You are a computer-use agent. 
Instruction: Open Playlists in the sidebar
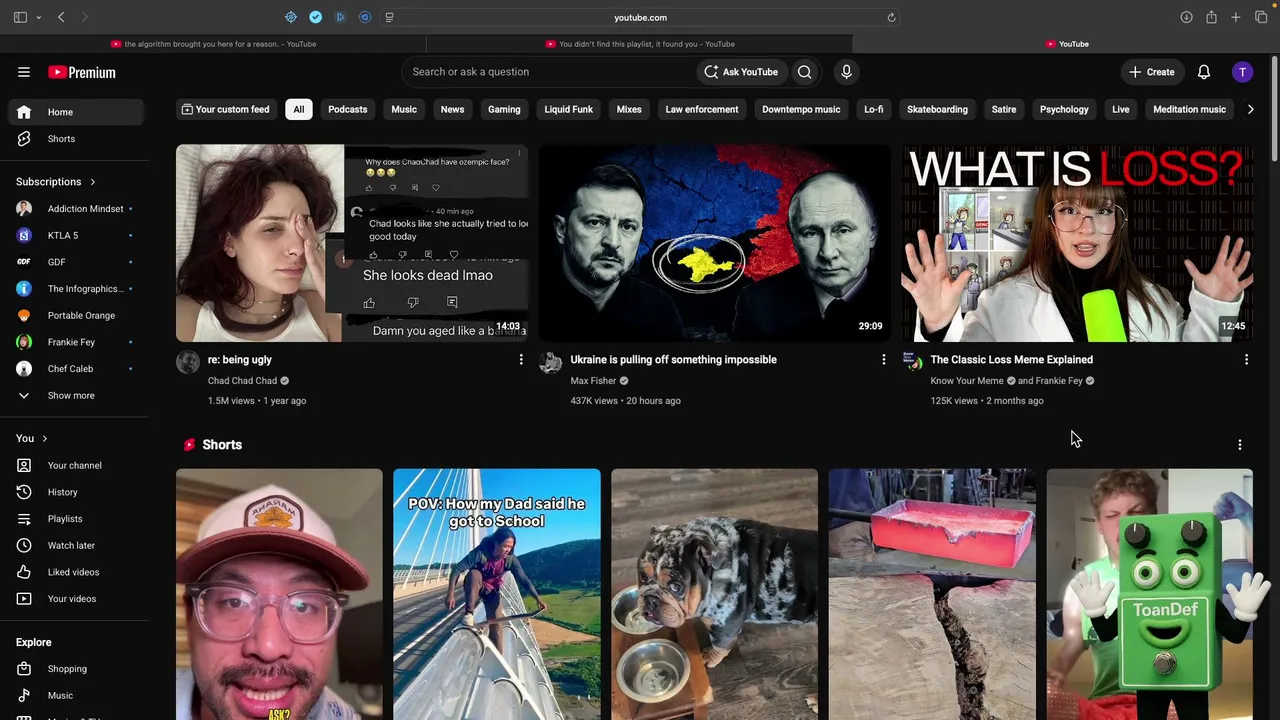click(76, 519)
